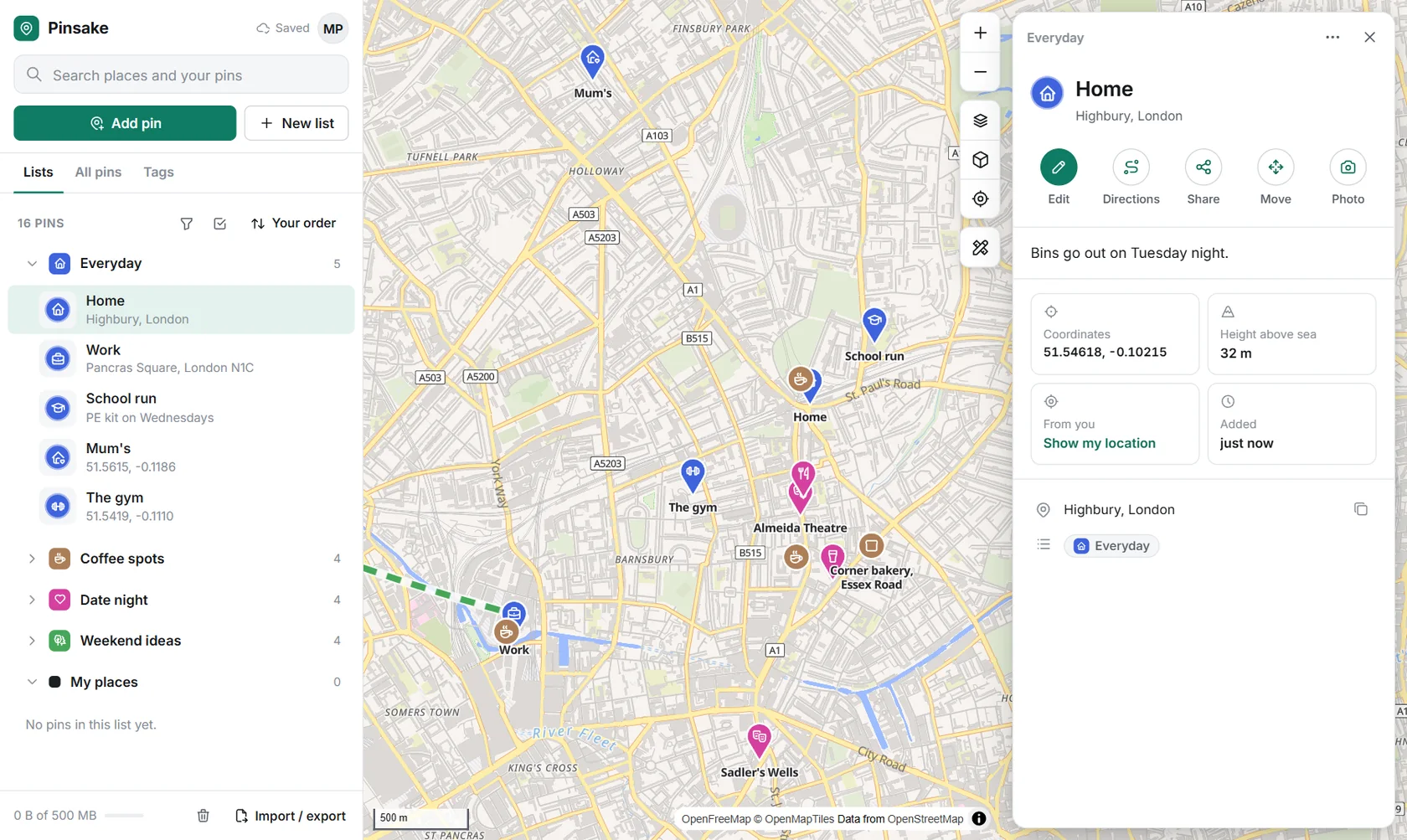The width and height of the screenshot is (1407, 840).
Task: Click the Height above sea card
Action: pos(1291,334)
